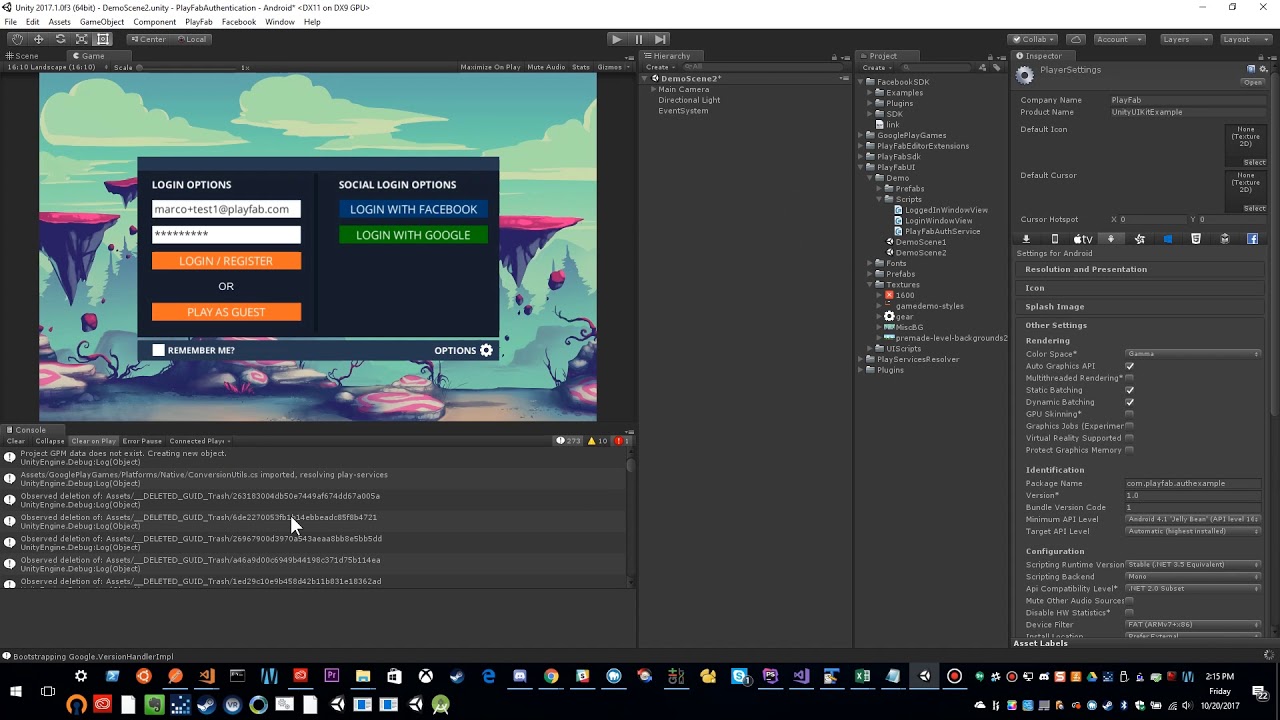1280x720 pixels.
Task: Click PLAY AS GUEST button
Action: click(226, 312)
